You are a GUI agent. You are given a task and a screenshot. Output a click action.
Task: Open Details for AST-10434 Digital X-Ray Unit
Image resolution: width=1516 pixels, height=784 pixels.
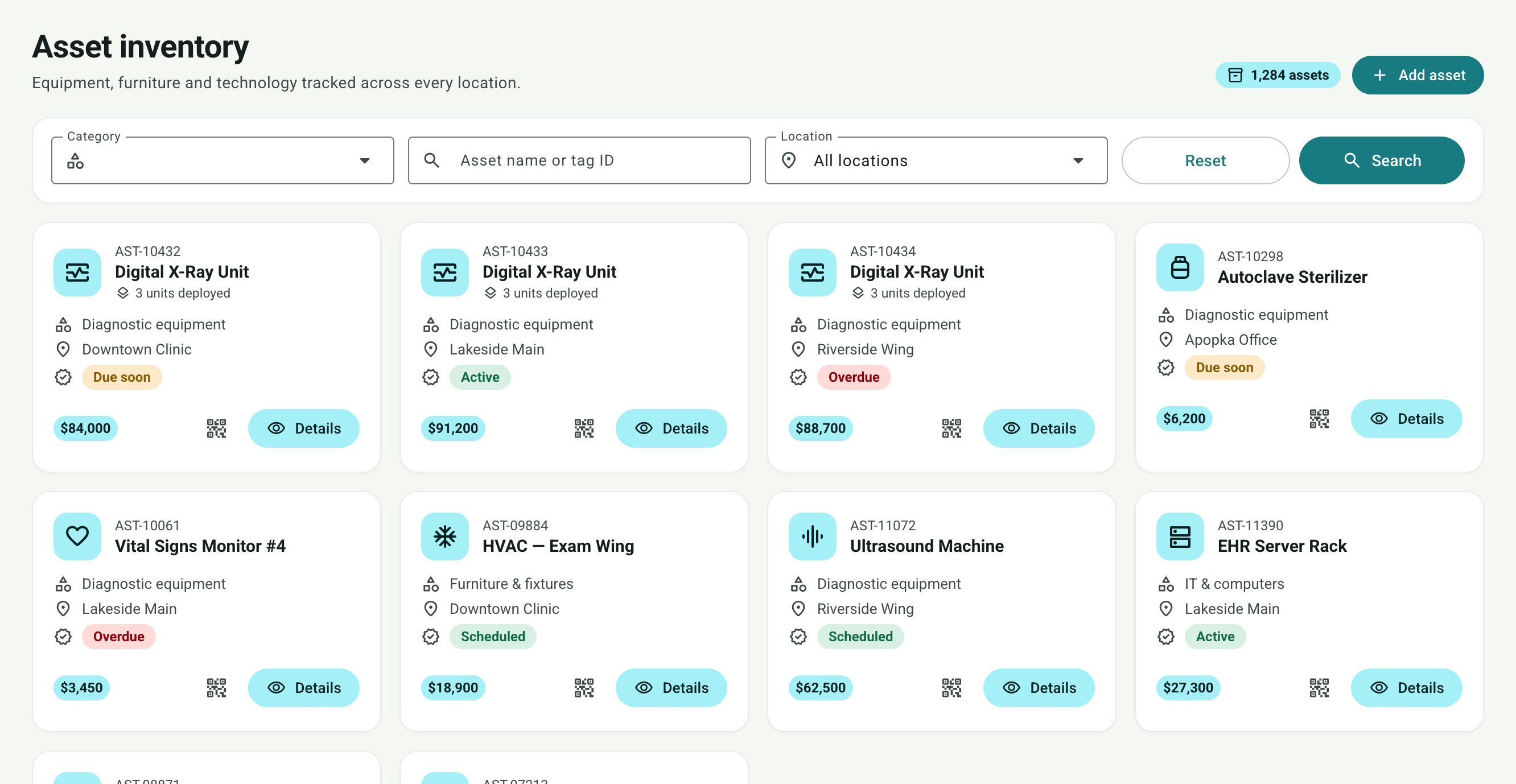point(1039,428)
